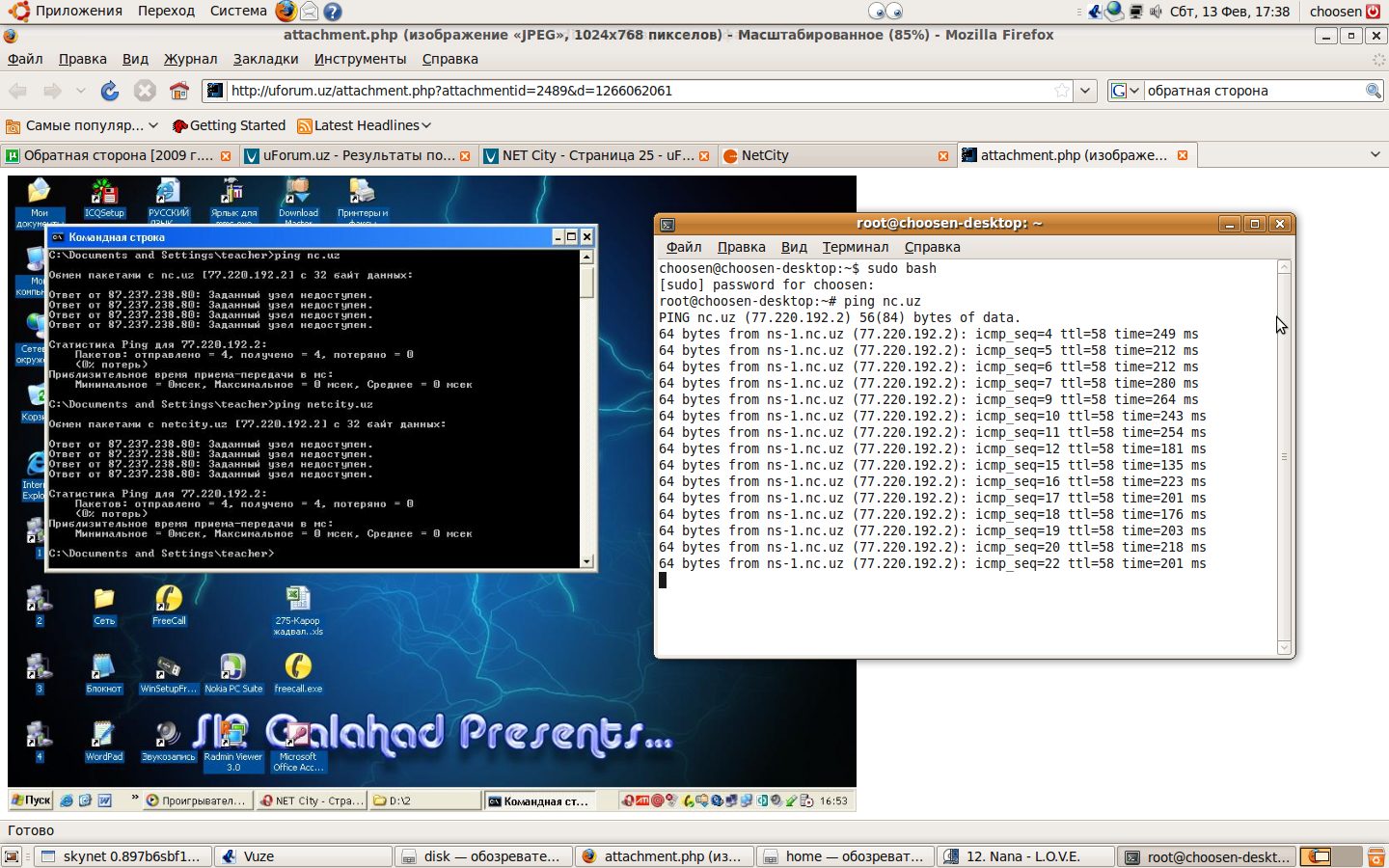Click the search magnifier icon
Screen dimensions: 1389x868
[x=1373, y=91]
